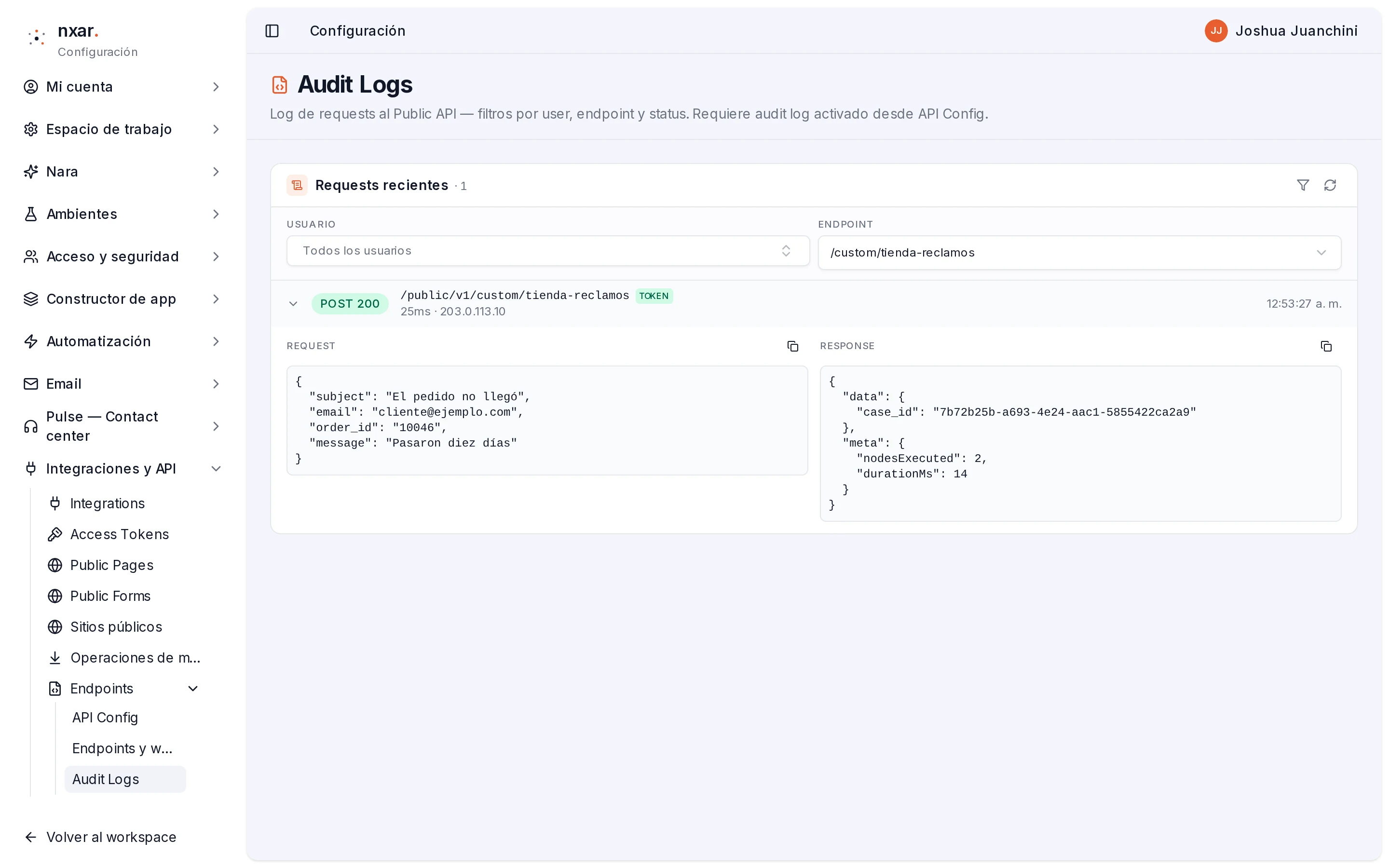Click the Audit Logs page title icon

pos(280,85)
